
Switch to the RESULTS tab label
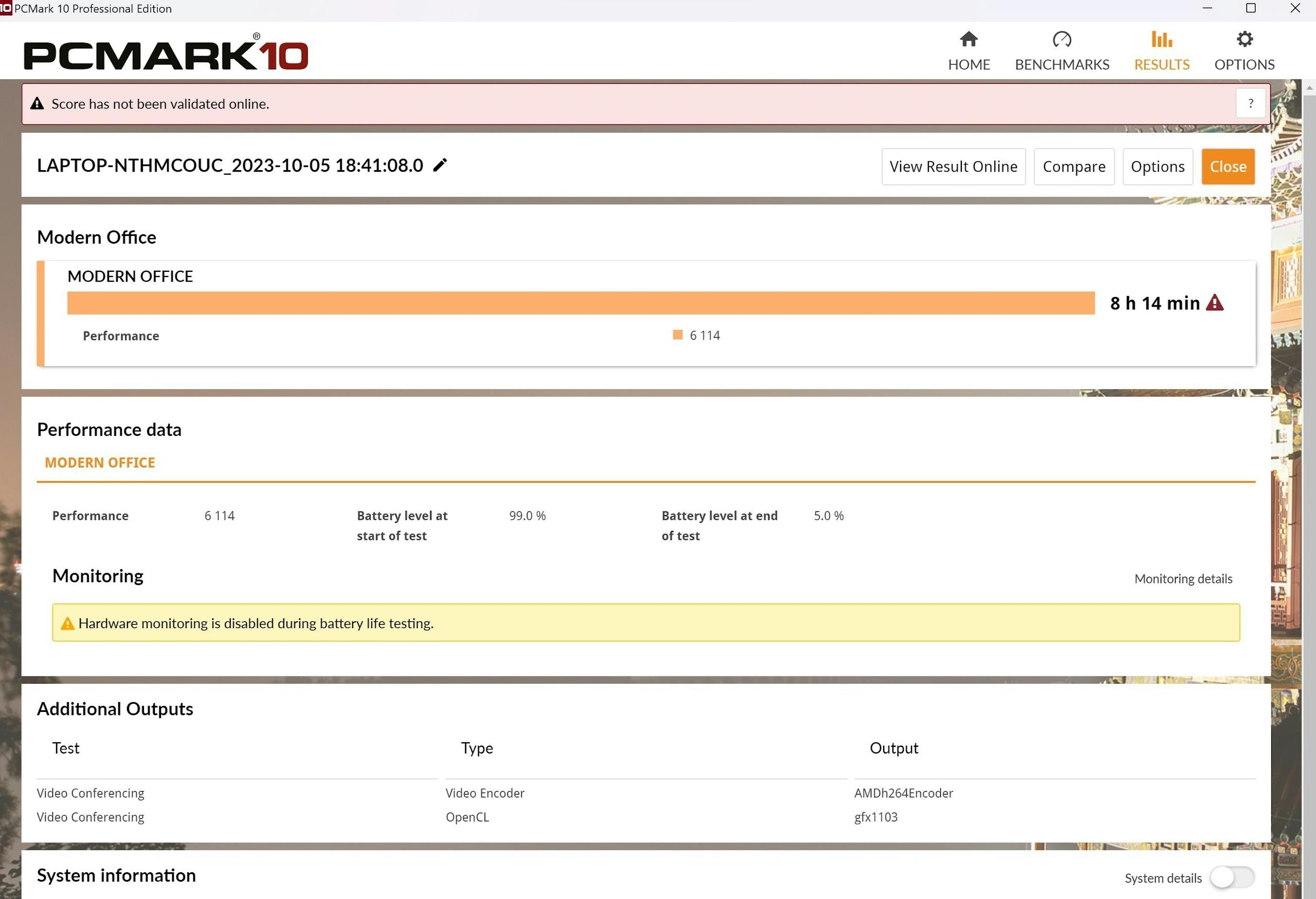pyautogui.click(x=1161, y=65)
